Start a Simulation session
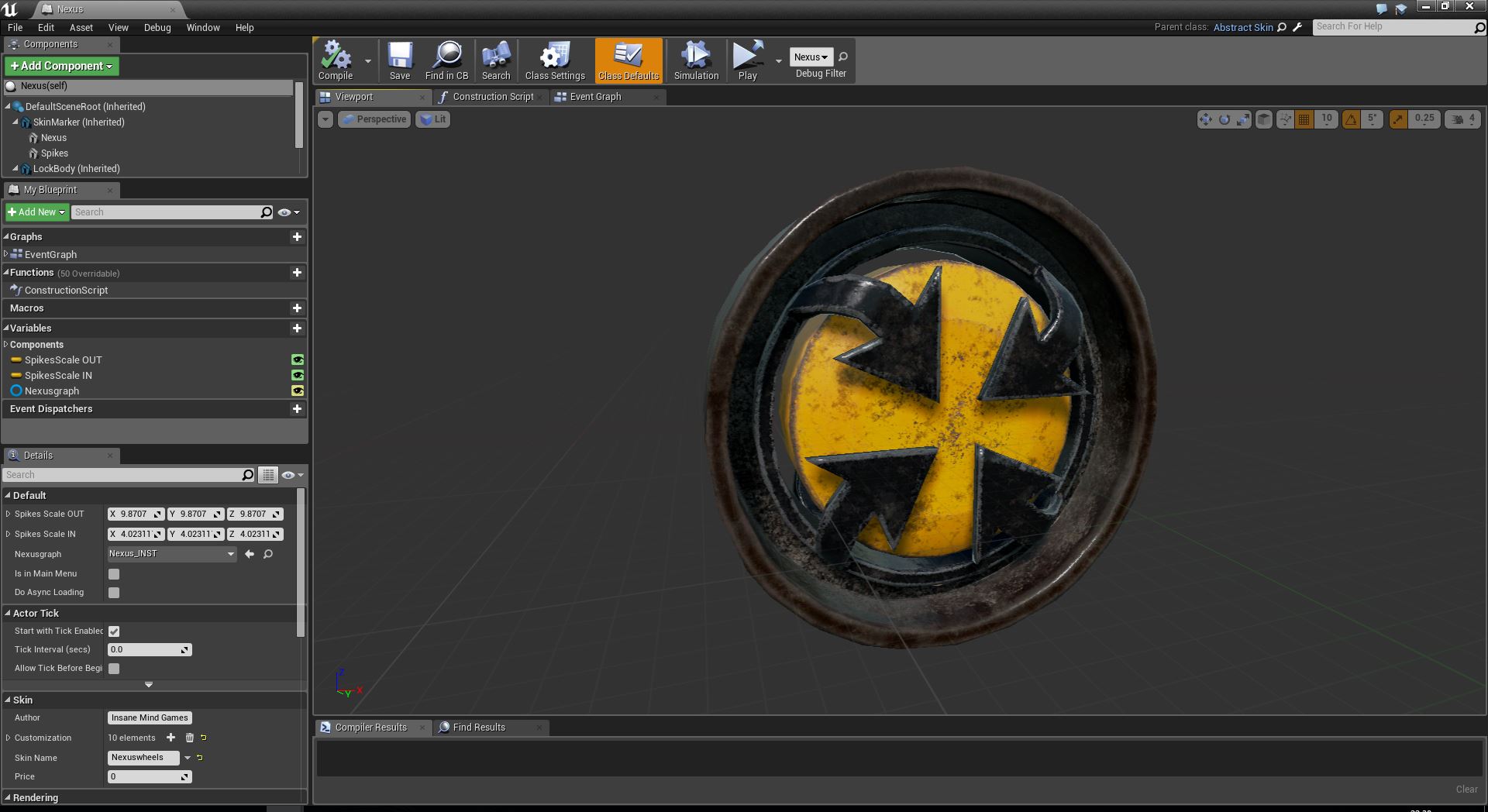Viewport: 1488px width, 812px height. pos(694,60)
